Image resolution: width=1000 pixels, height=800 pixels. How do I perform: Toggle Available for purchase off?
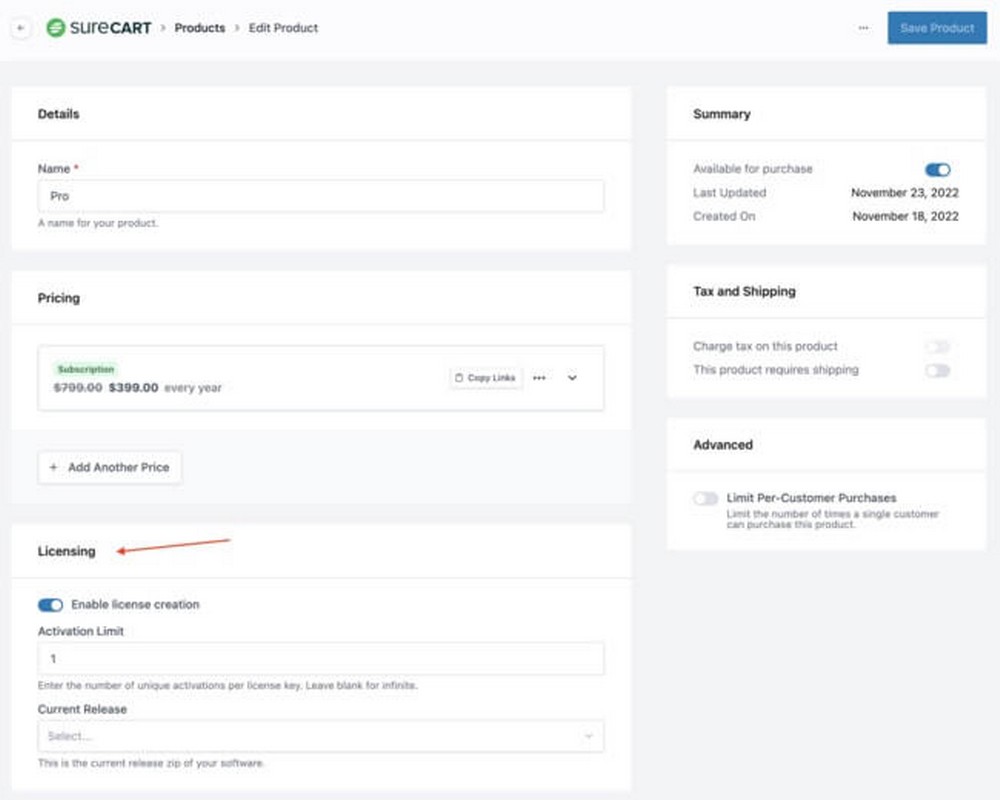[937, 169]
